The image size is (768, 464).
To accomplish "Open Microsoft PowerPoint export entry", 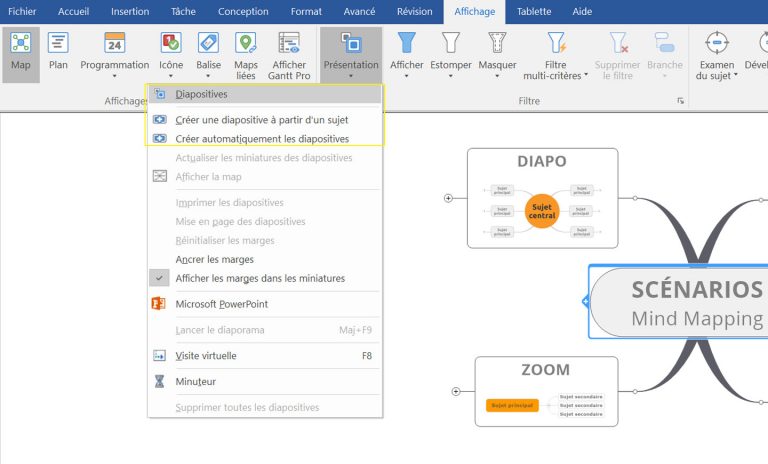I will point(221,304).
